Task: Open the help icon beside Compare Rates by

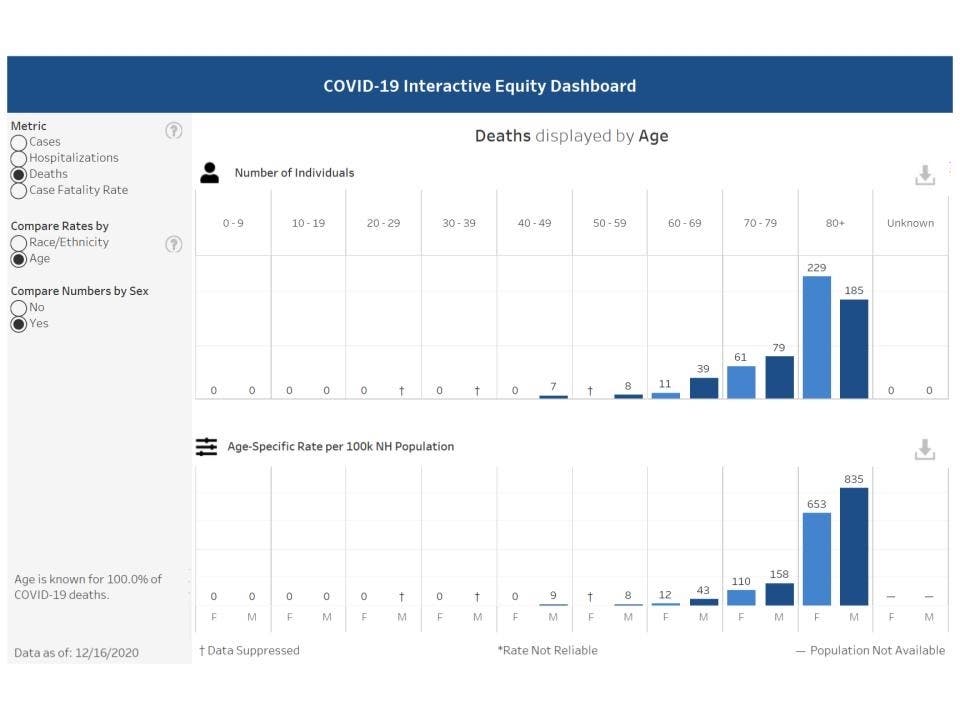Action: 174,245
